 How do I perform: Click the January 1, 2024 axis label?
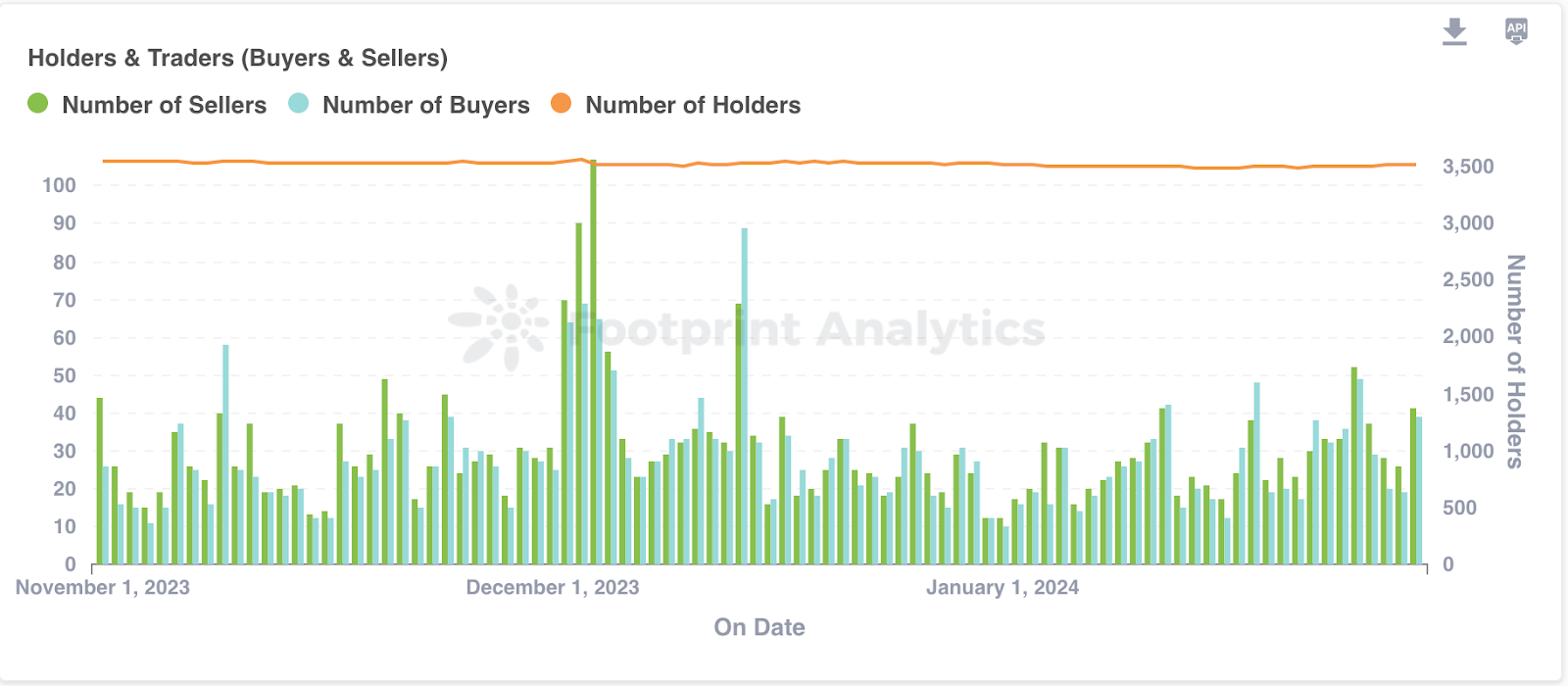point(1003,587)
